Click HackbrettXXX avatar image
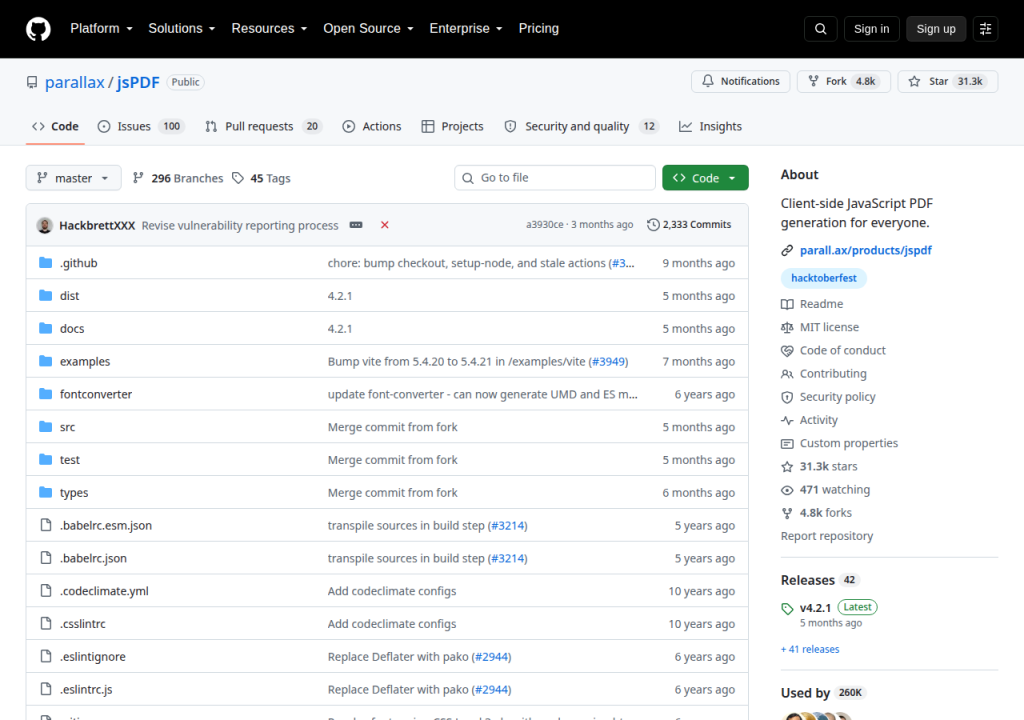This screenshot has width=1024, height=720. pos(44,225)
